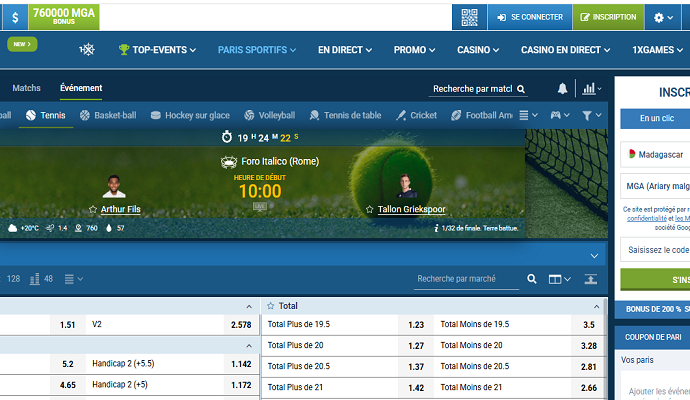Image resolution: width=690 pixels, height=400 pixels.
Task: Select the Football Américain sport tab
Action: pos(482,115)
